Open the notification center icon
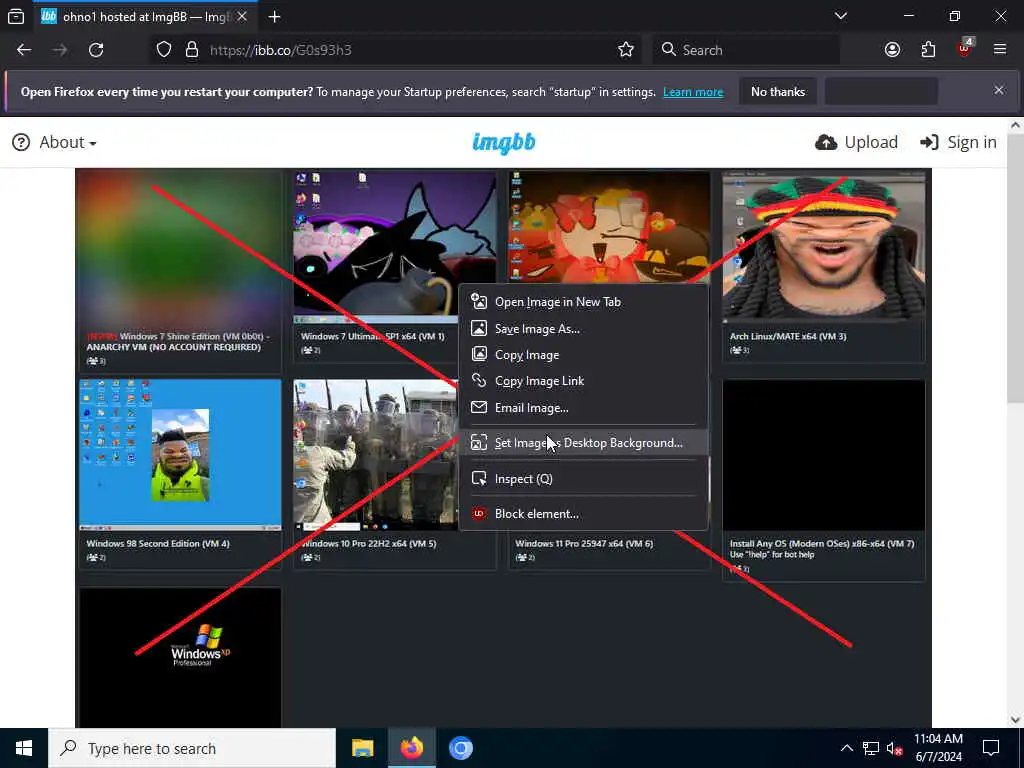Screen dimensions: 1024x768 pyautogui.click(x=991, y=748)
